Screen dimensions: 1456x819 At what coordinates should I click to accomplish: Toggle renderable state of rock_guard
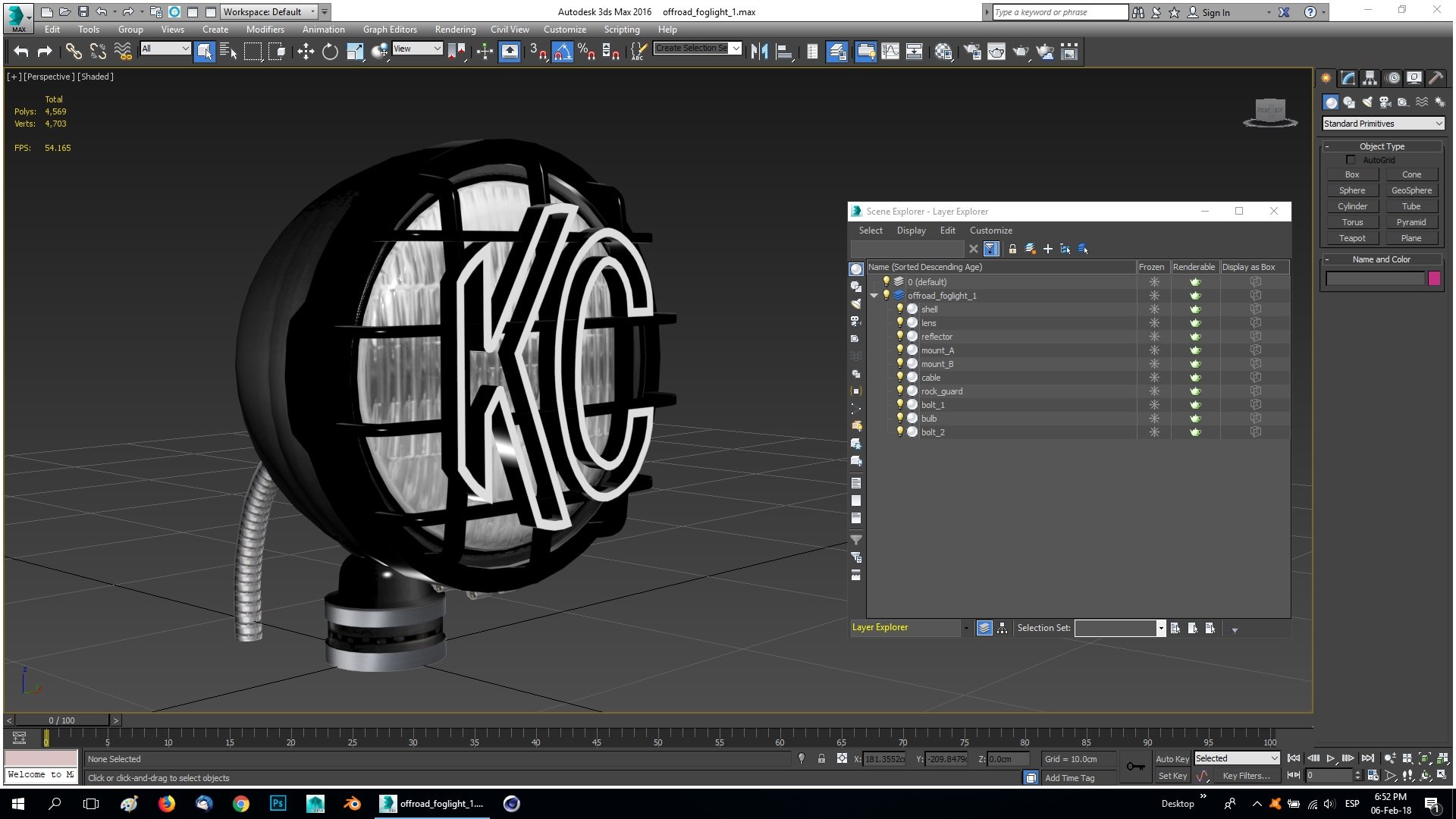pyautogui.click(x=1195, y=391)
